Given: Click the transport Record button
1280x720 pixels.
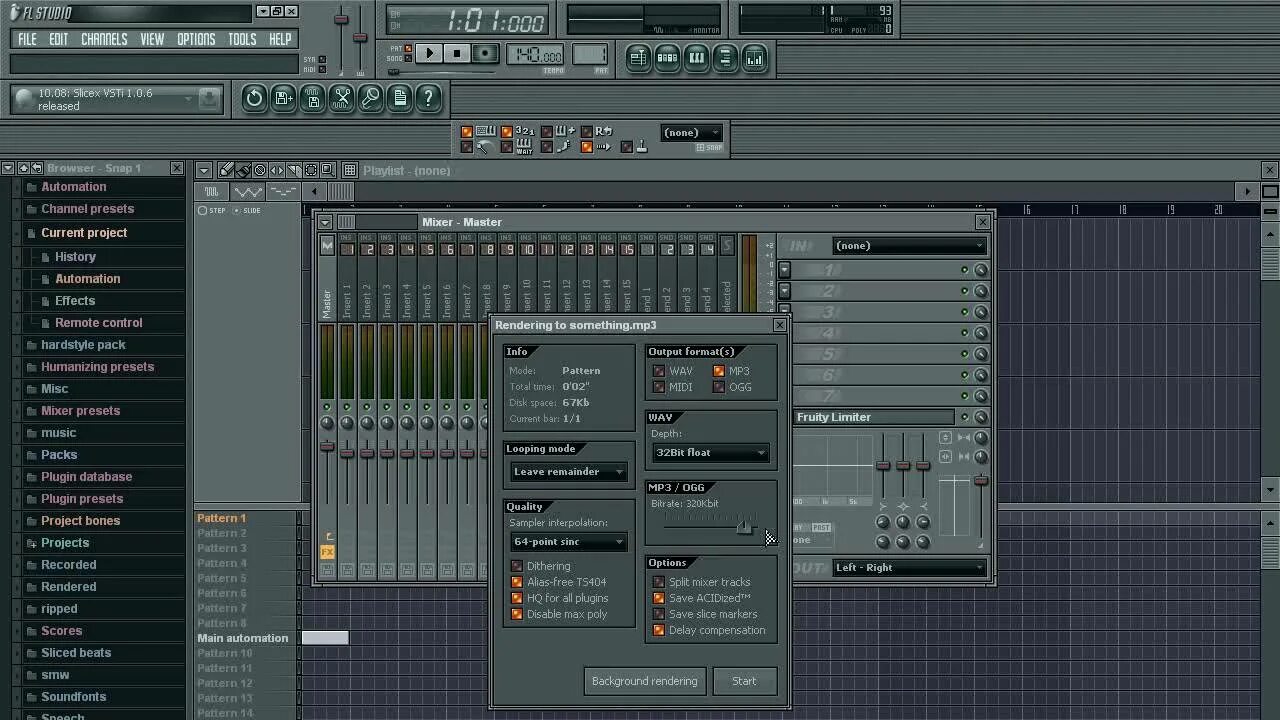Looking at the screenshot, I should [x=485, y=54].
